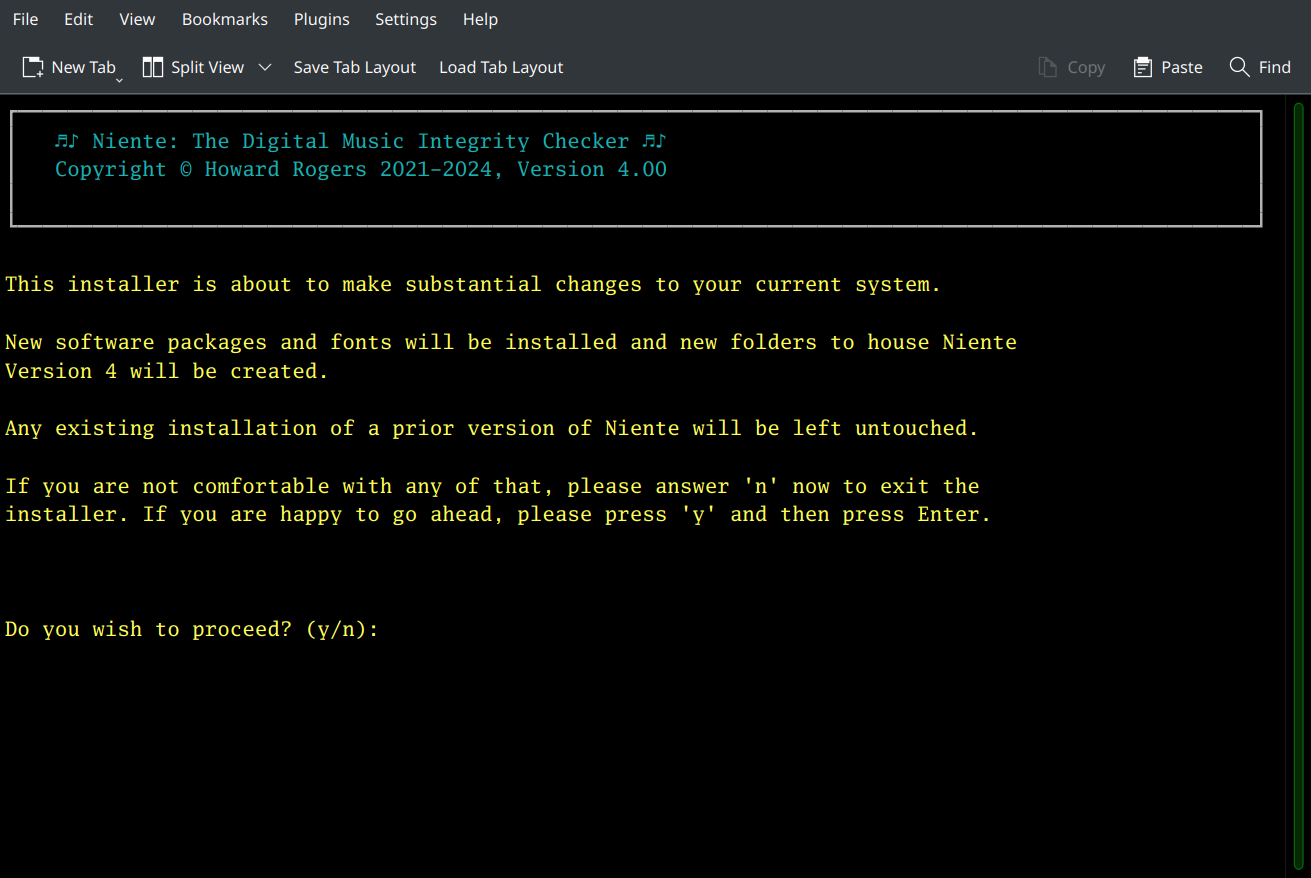This screenshot has height=878, width=1311.
Task: Open the File menu
Action: [x=24, y=19]
